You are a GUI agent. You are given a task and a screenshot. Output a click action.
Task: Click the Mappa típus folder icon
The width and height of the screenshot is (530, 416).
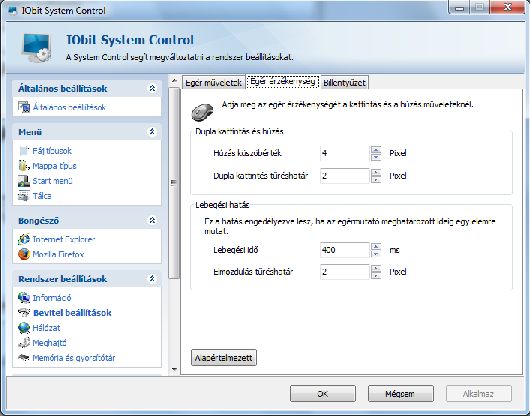click(24, 166)
